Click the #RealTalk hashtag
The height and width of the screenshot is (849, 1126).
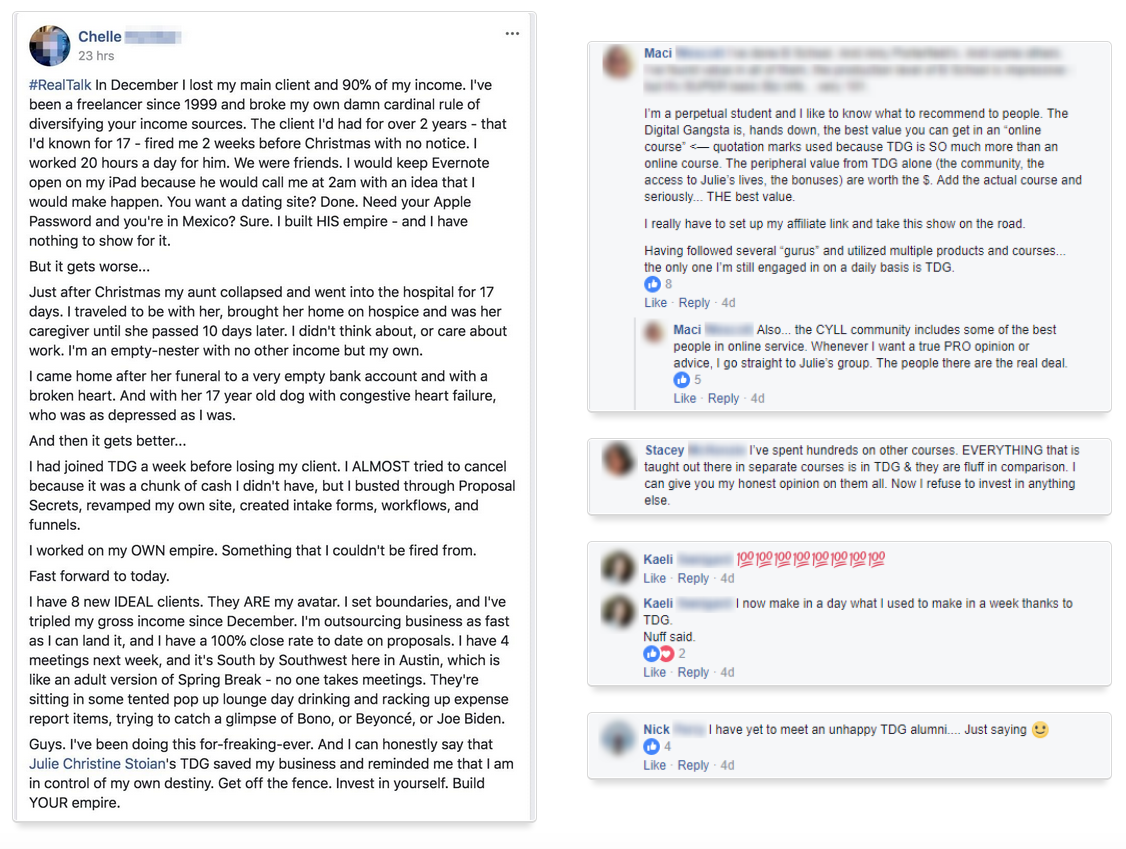[x=60, y=85]
